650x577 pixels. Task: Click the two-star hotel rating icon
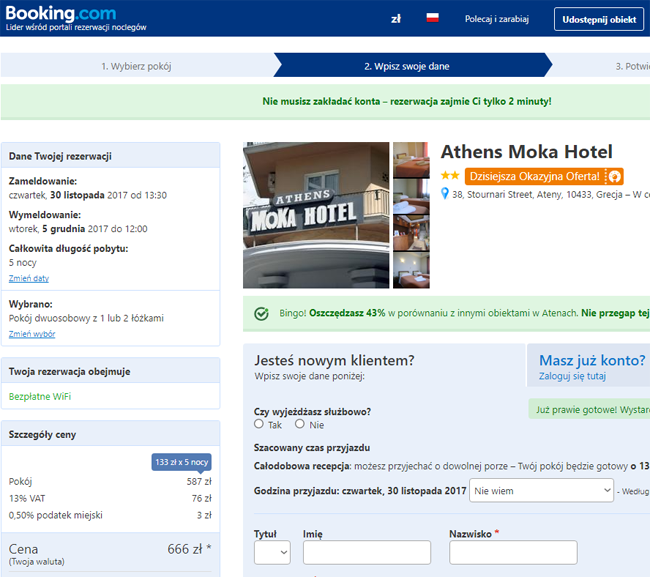(x=450, y=176)
